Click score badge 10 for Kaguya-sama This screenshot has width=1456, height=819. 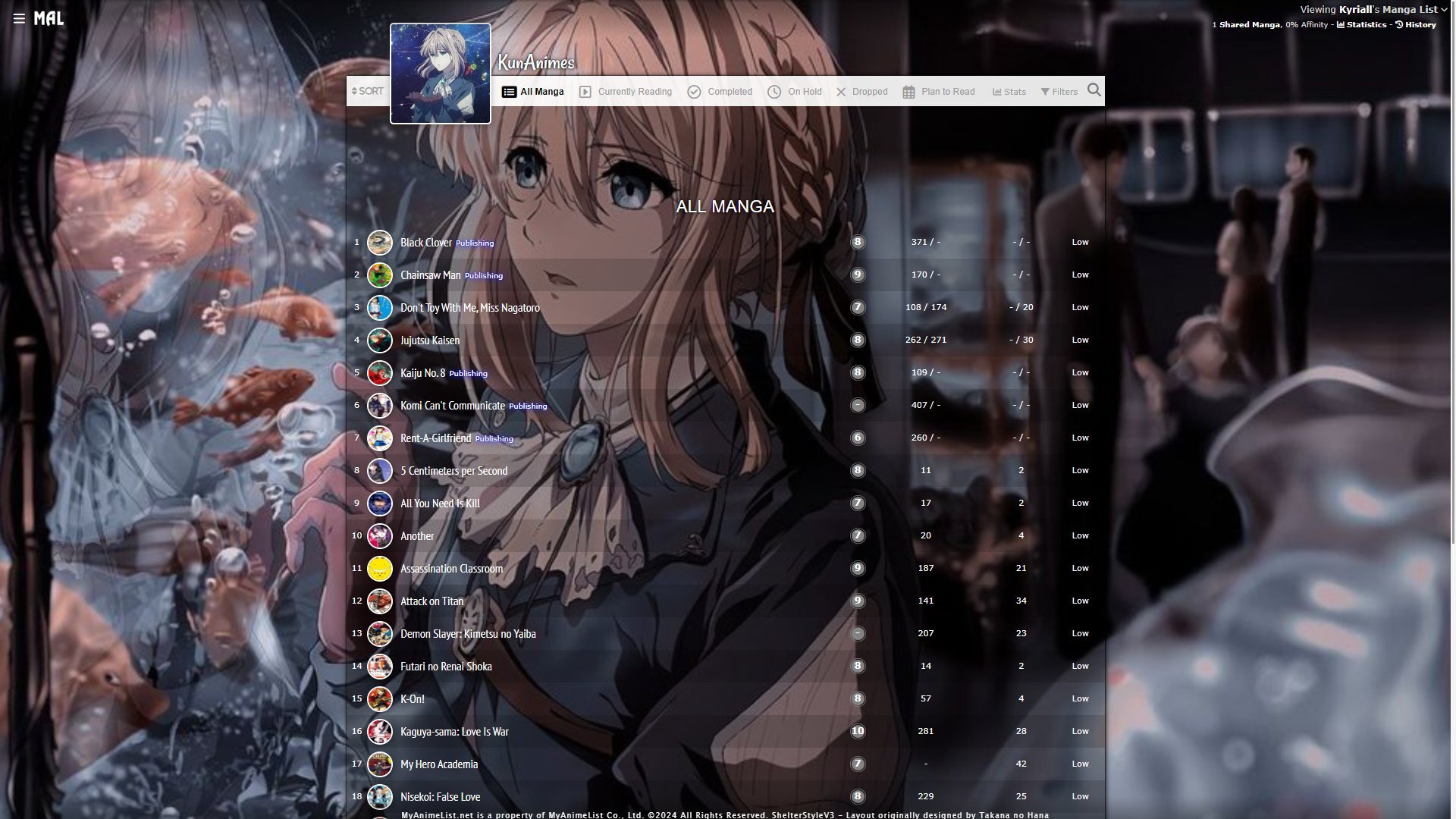858,732
